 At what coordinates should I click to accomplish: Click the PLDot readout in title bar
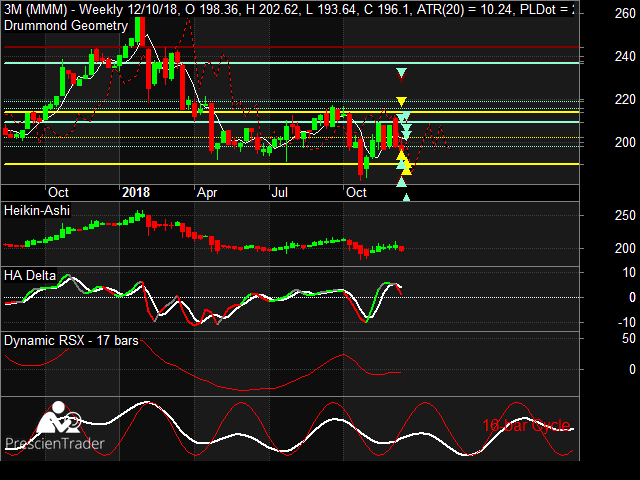[x=547, y=9]
